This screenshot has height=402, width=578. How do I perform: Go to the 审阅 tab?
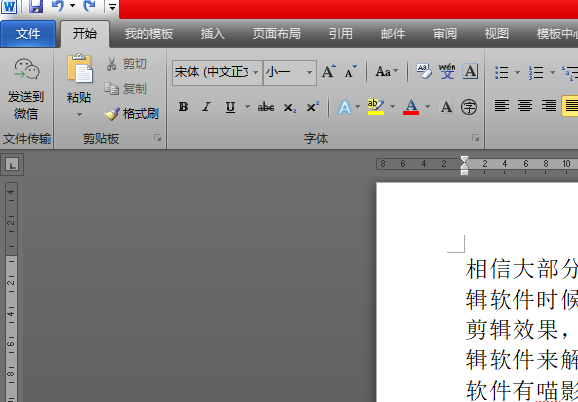coord(445,34)
